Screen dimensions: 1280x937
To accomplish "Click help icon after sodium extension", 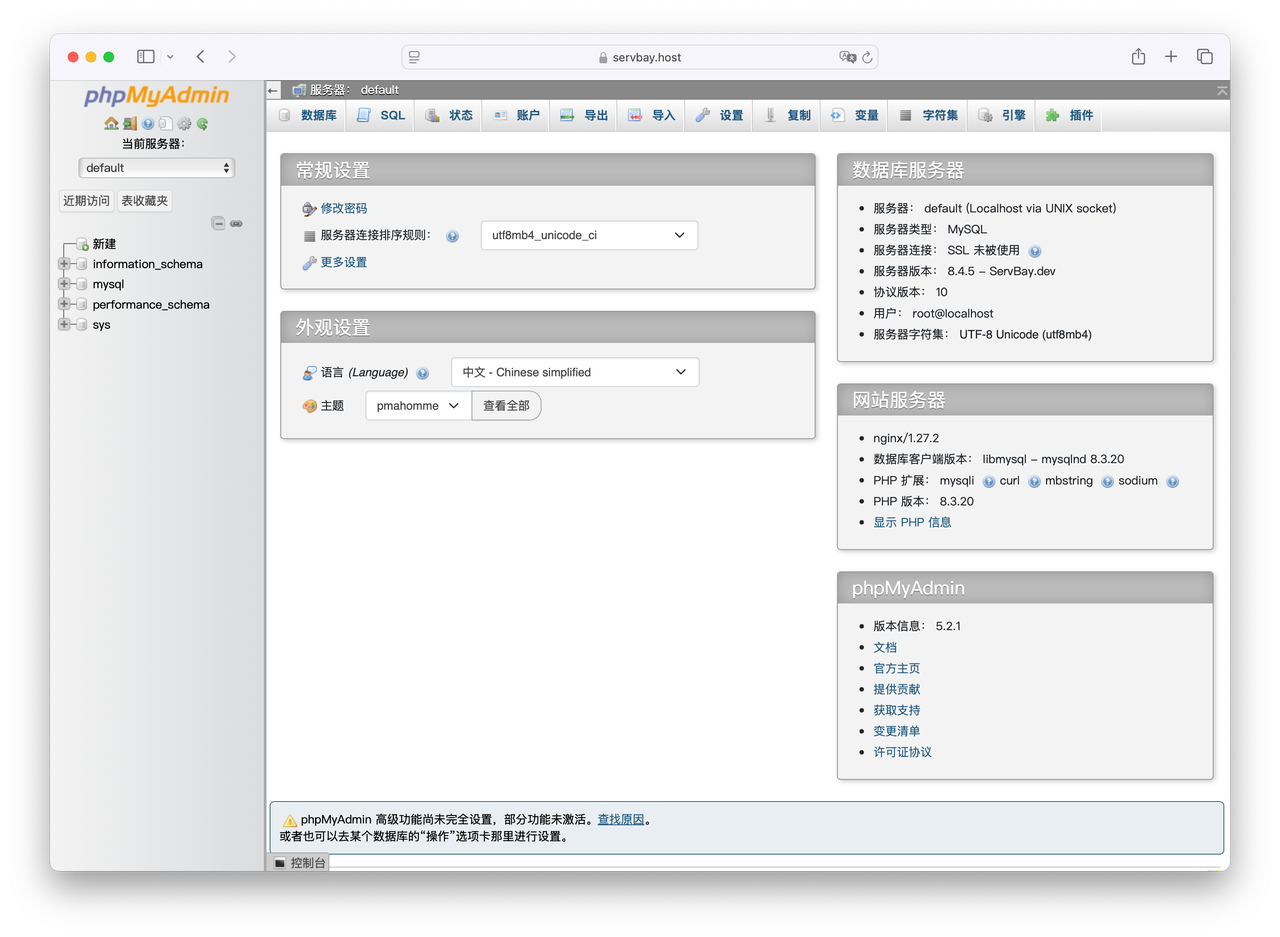I will (x=1172, y=481).
